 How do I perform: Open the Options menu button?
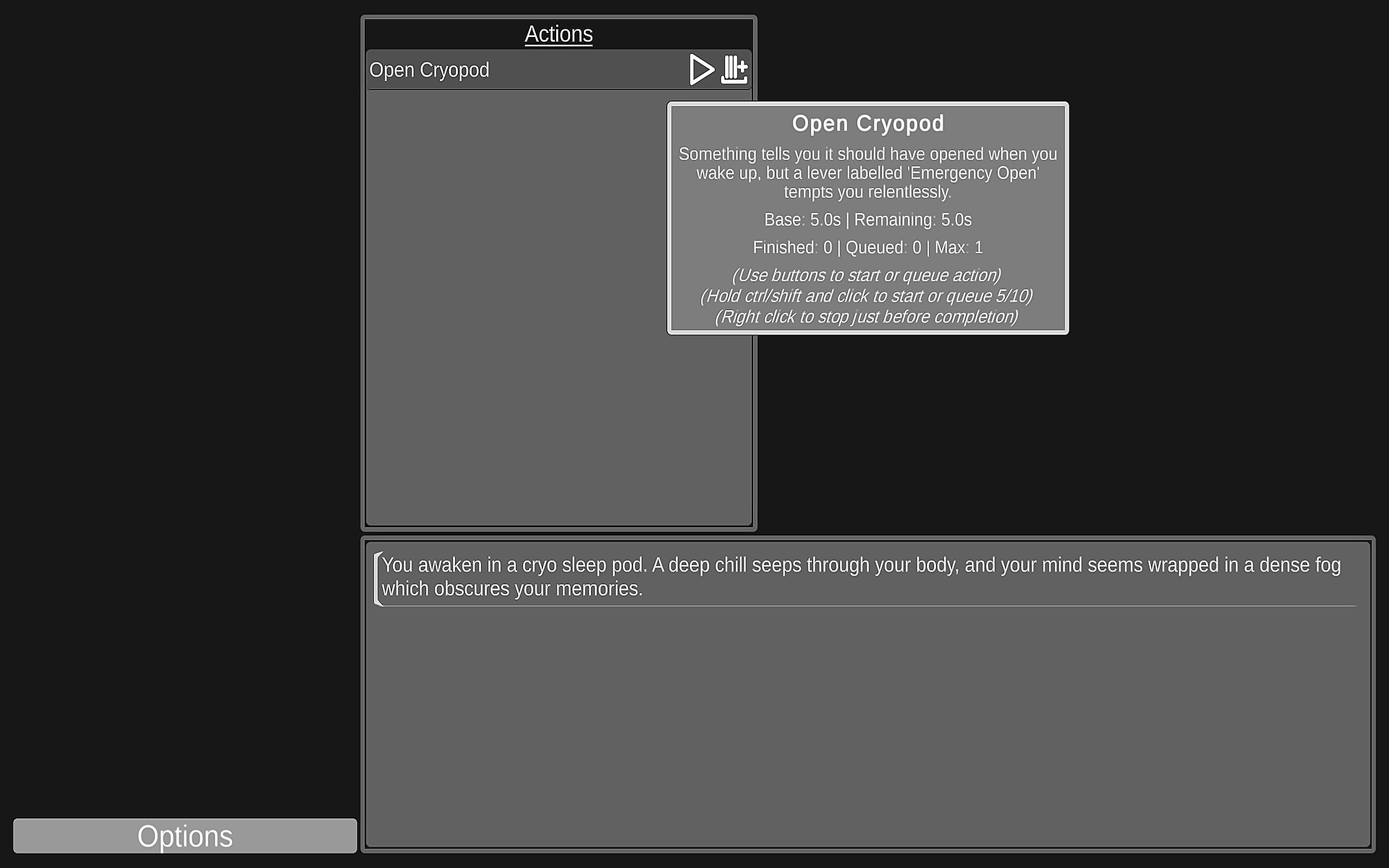pyautogui.click(x=185, y=836)
